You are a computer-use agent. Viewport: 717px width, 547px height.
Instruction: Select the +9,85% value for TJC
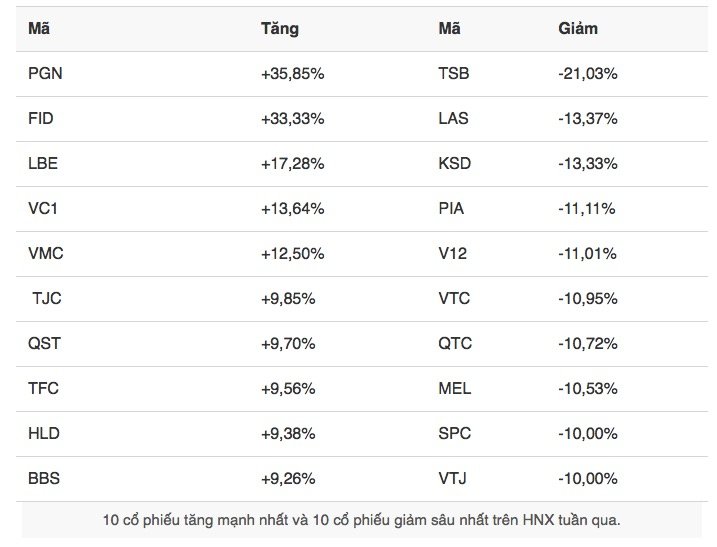coord(288,299)
